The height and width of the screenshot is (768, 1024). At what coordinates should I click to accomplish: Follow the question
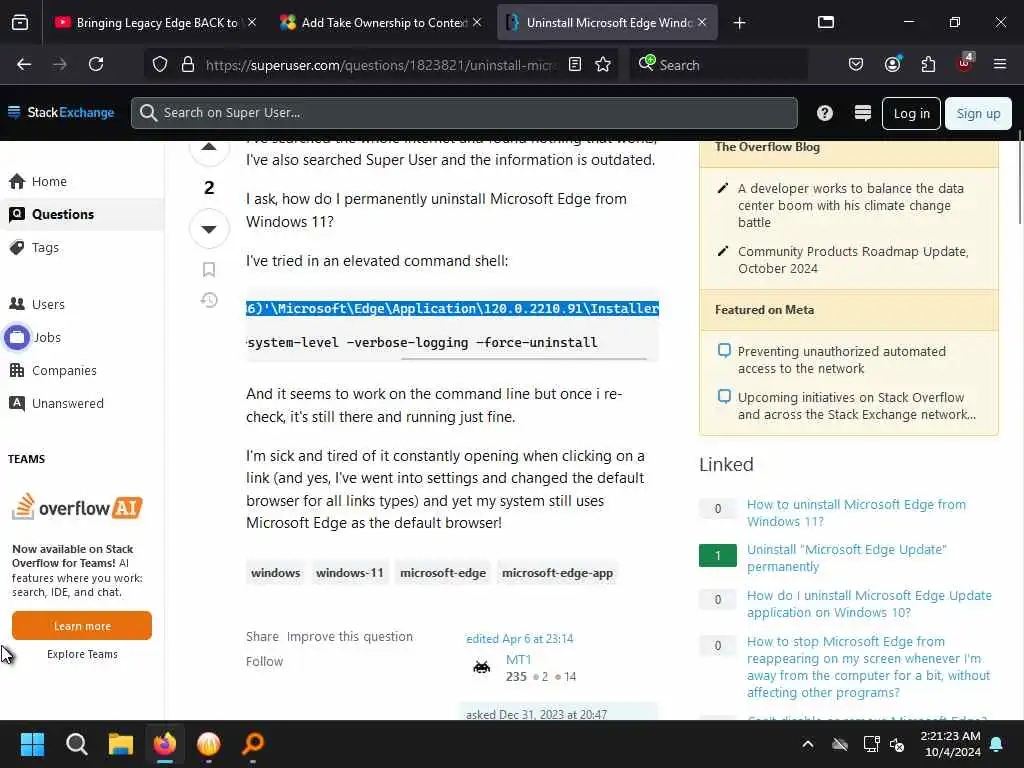(264, 661)
